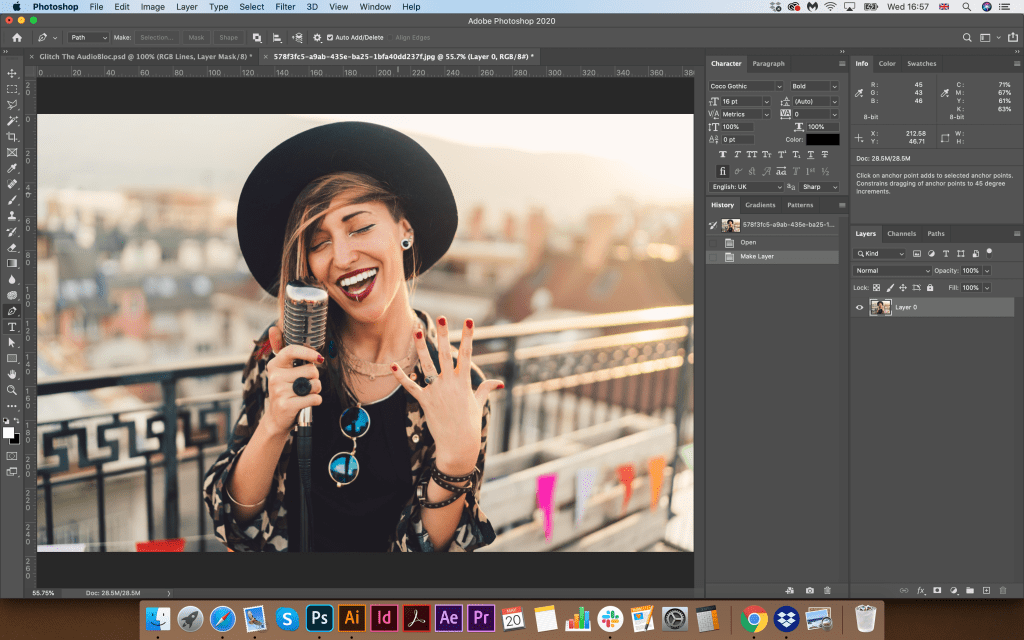Launch Adobe Illustrator from the Dock
Image resolution: width=1024 pixels, height=640 pixels.
[351, 618]
